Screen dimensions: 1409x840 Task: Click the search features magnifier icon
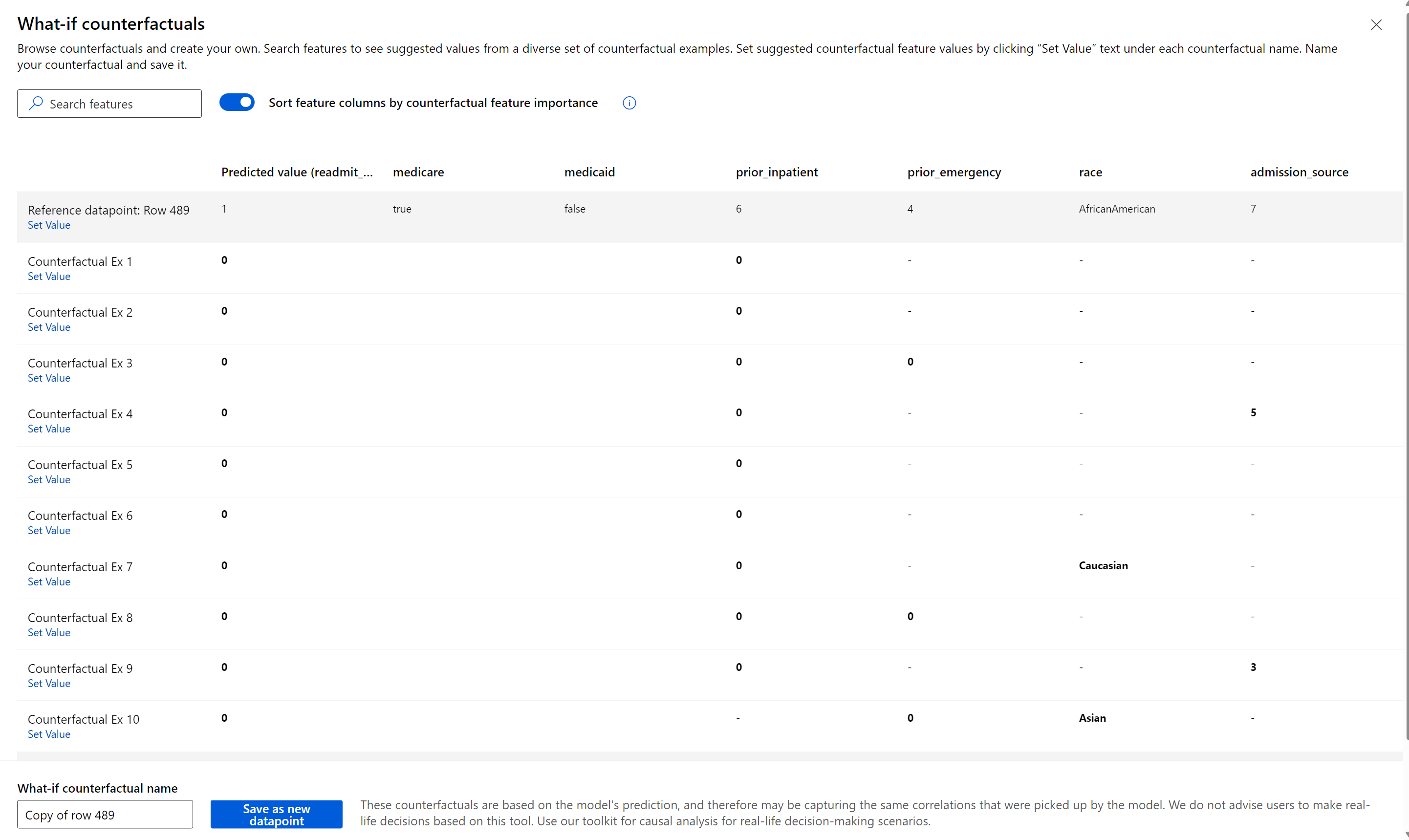tap(34, 102)
